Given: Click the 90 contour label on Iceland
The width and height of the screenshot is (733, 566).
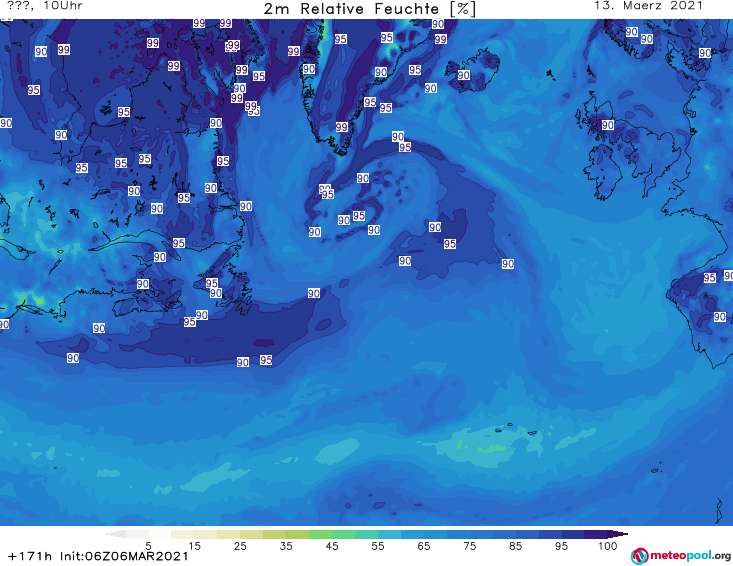Looking at the screenshot, I should click(463, 75).
